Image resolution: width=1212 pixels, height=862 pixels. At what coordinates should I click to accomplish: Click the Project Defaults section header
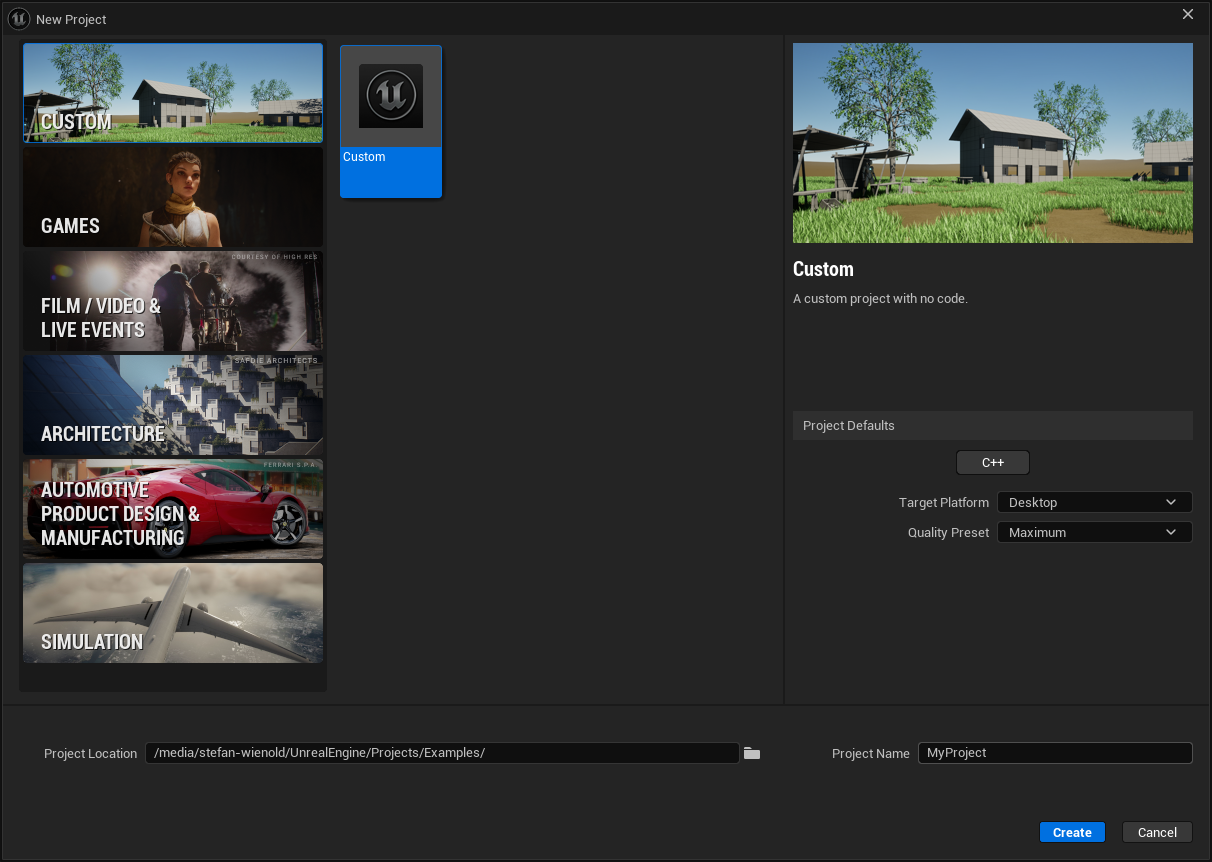pos(992,426)
